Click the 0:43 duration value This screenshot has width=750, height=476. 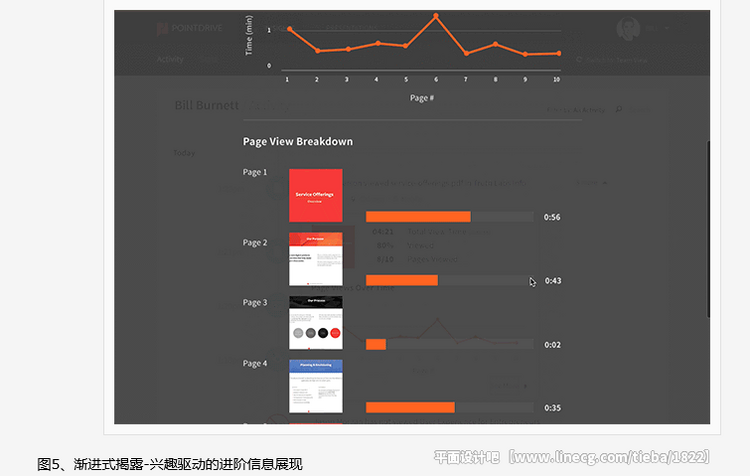[x=553, y=281]
